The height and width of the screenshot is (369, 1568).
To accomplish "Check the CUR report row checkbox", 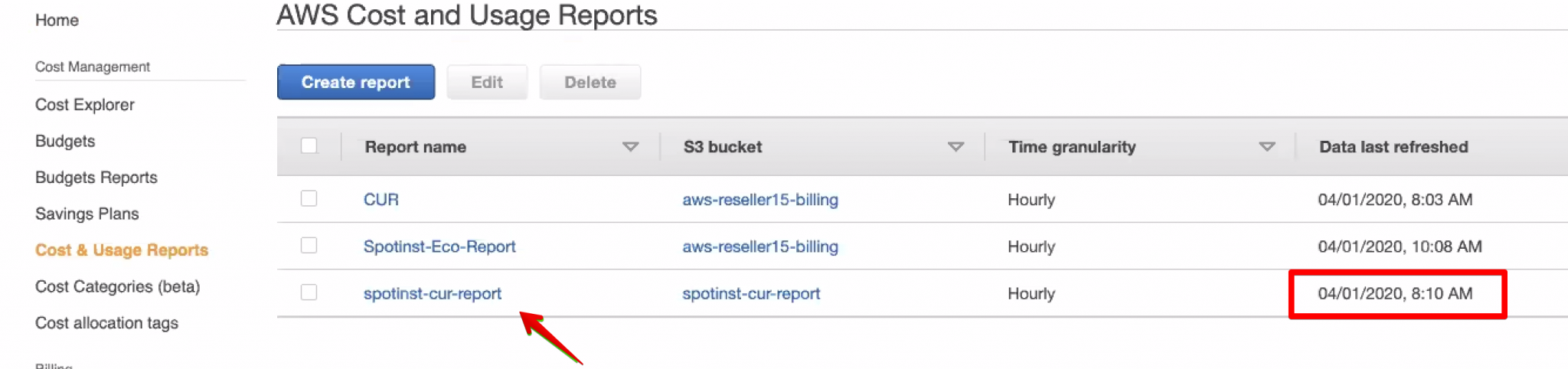I will (x=309, y=199).
